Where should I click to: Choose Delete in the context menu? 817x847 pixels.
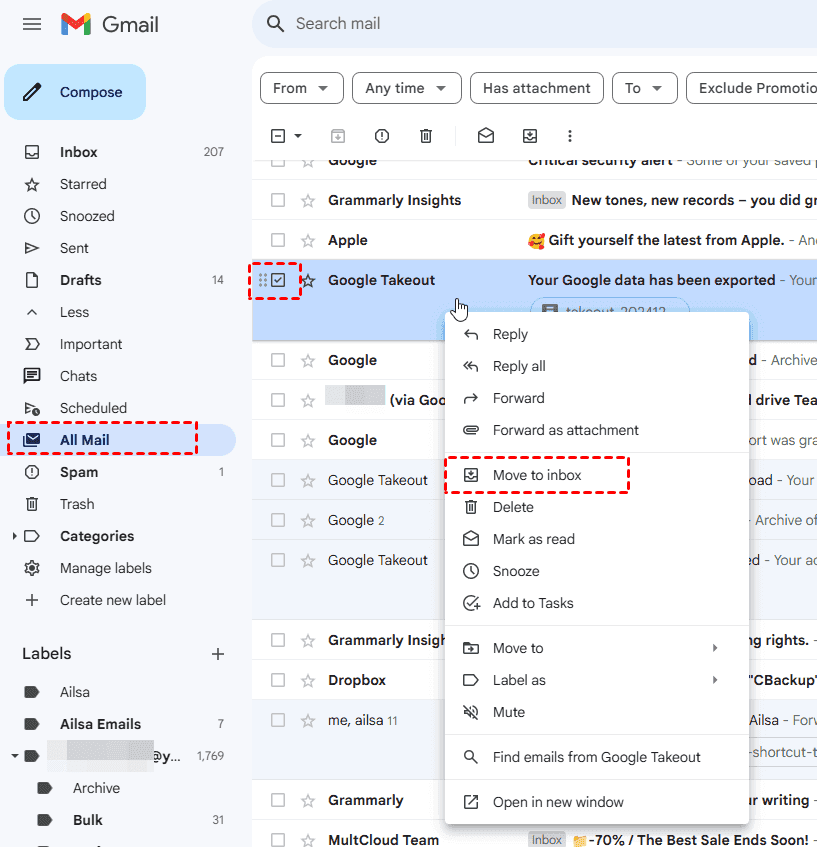597,507
